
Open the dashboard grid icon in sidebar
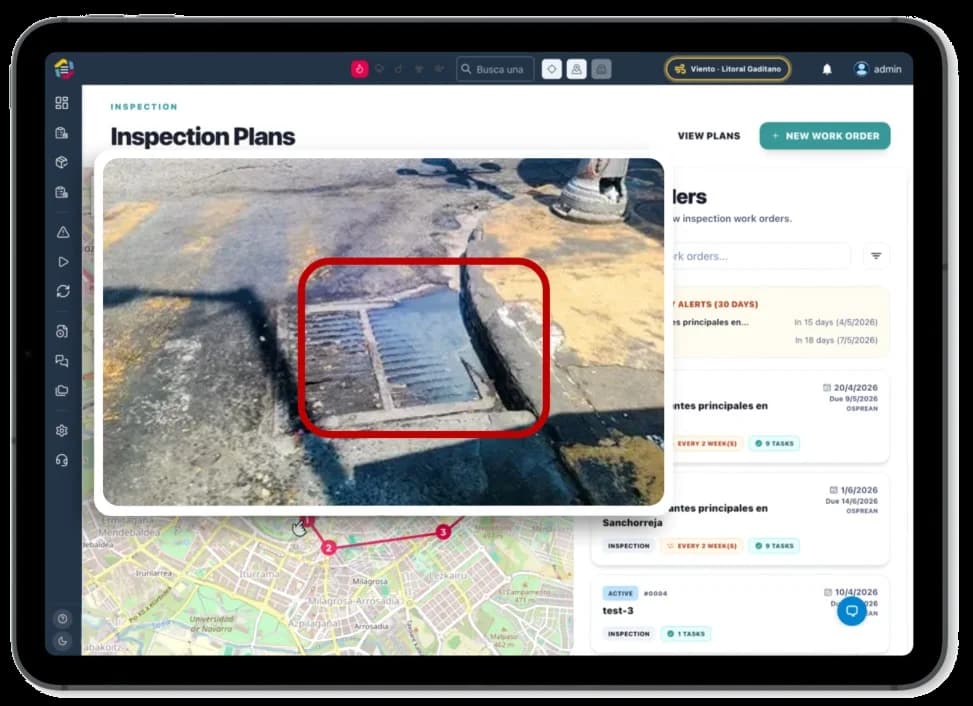click(x=61, y=102)
